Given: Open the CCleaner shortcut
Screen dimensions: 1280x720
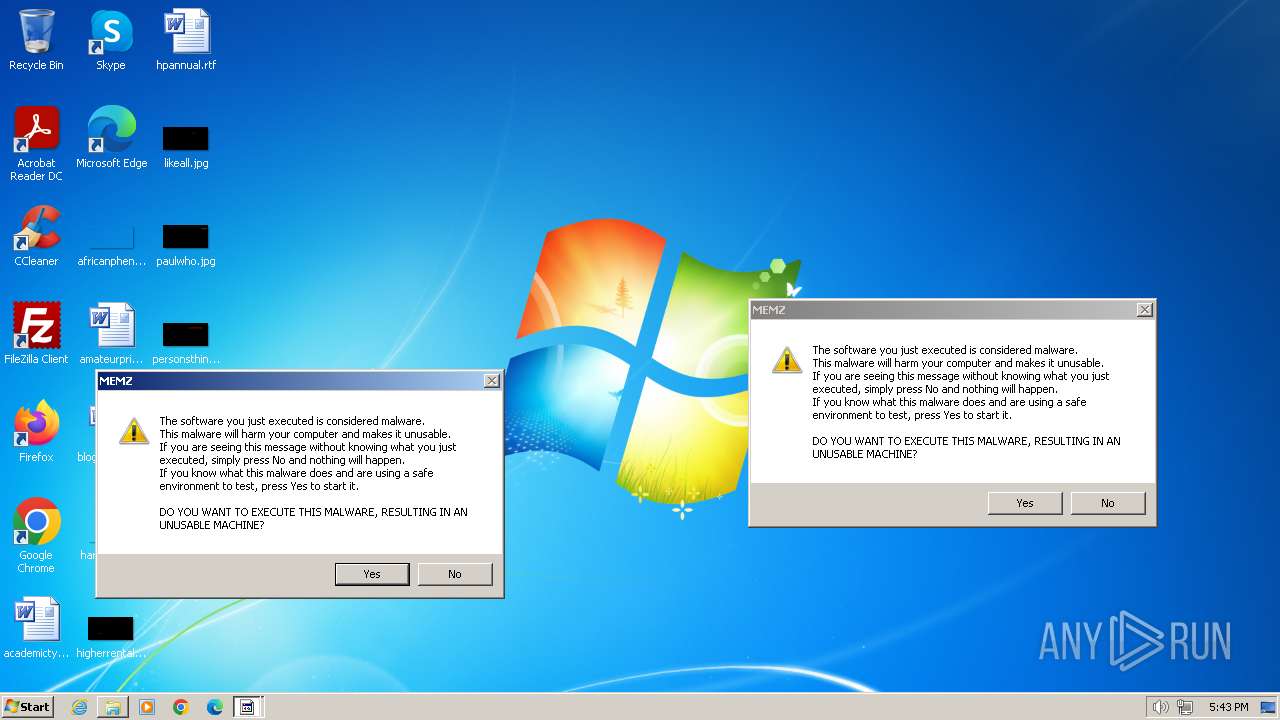Looking at the screenshot, I should [x=36, y=235].
